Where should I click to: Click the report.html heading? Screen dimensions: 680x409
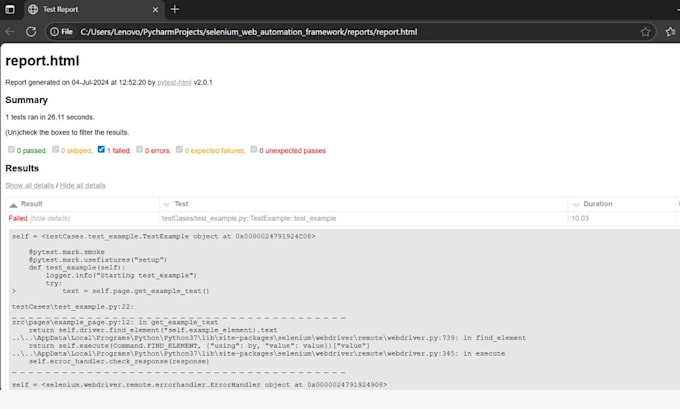[42, 61]
